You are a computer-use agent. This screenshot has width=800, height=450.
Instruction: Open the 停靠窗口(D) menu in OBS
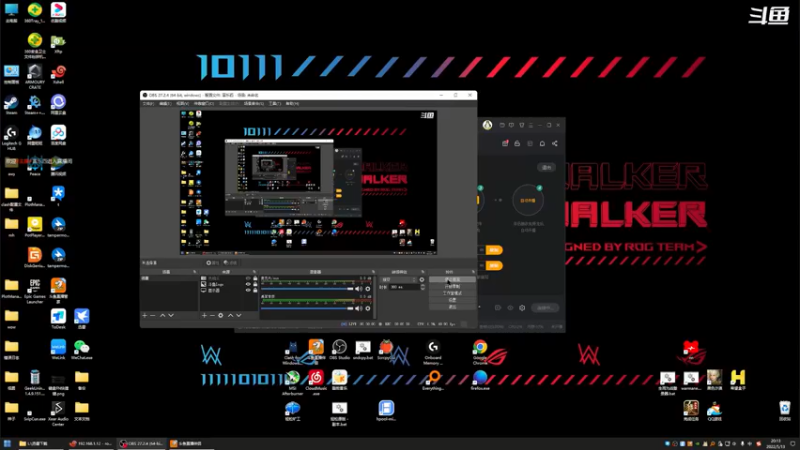pos(204,104)
